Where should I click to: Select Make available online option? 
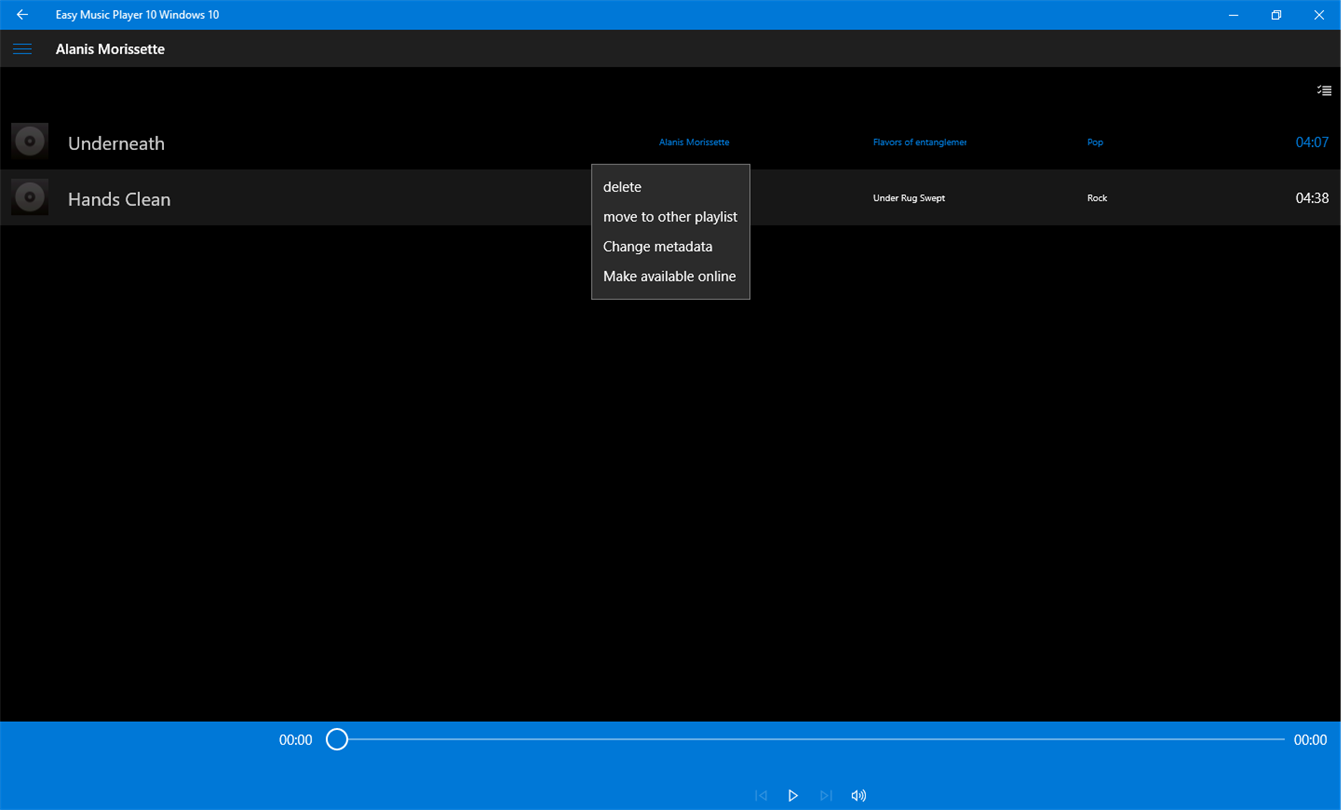pos(671,276)
